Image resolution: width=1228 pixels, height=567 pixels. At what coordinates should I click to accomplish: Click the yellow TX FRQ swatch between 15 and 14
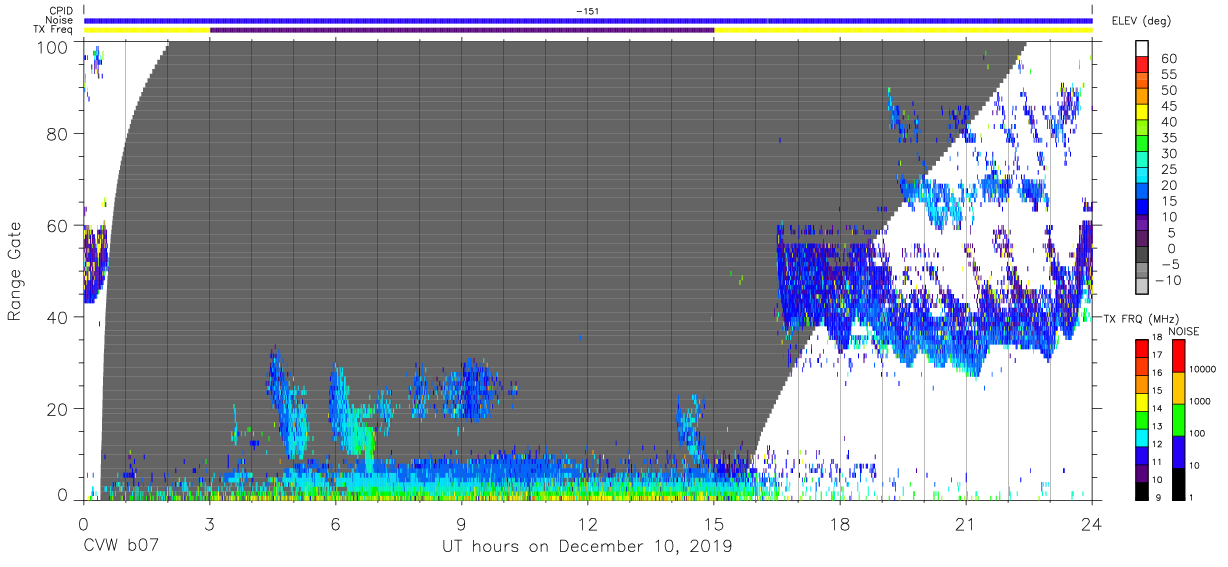[x=1142, y=401]
